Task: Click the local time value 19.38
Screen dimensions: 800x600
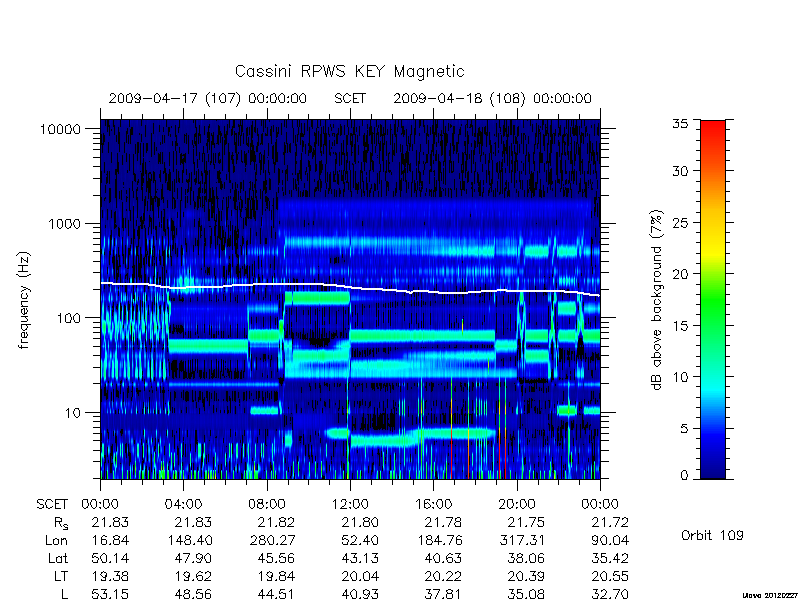Action: [110, 577]
